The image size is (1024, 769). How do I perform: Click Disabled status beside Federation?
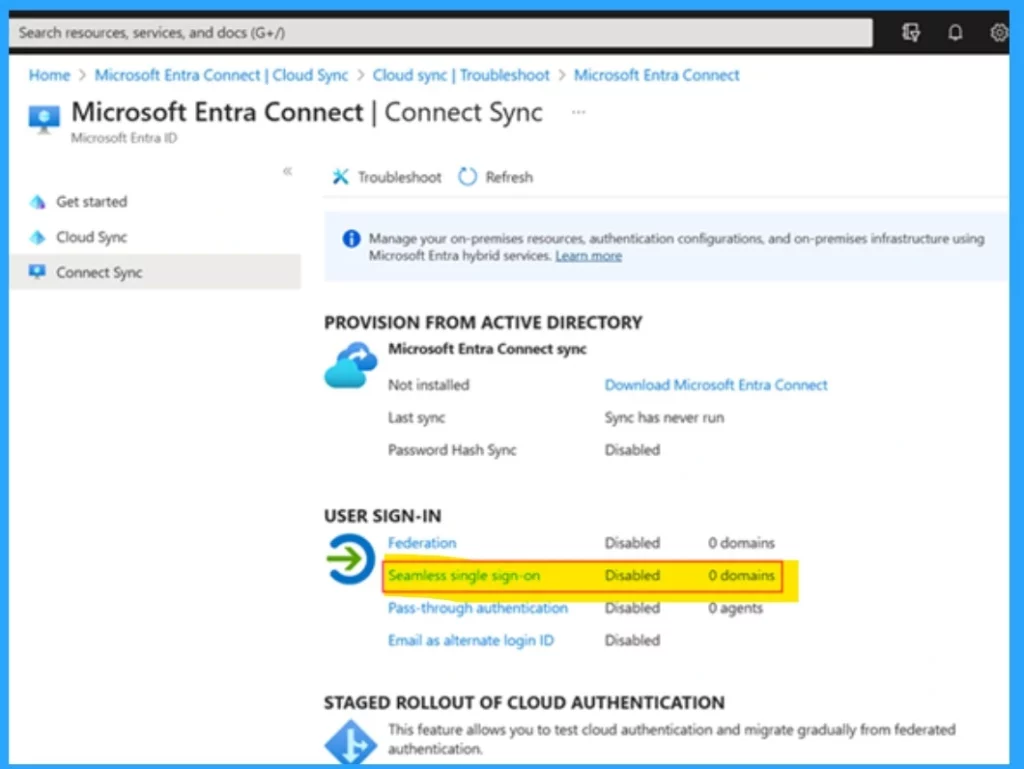pos(632,543)
